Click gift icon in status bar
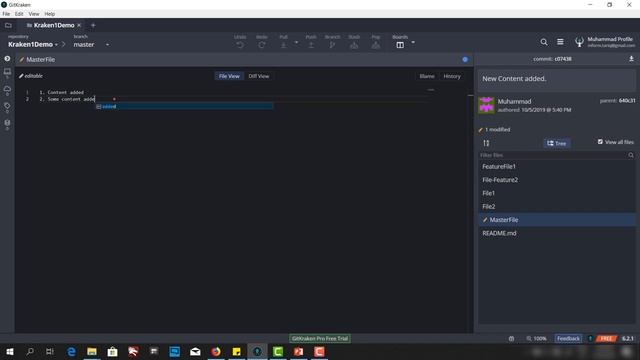Viewport: 640px width, 360px height. 511,339
